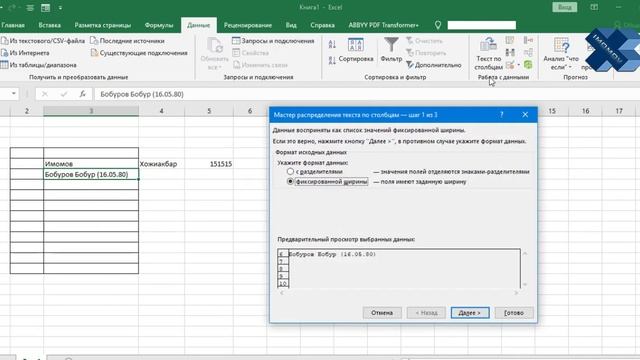
Task: Open 'Существующие подключения' existing connections
Action: [x=139, y=53]
